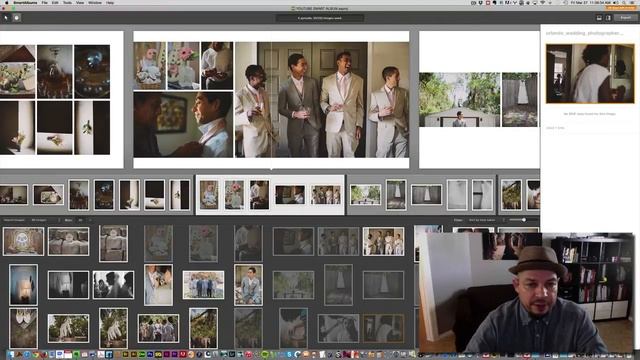Open the SmartAlbums application menu
The height and width of the screenshot is (360, 640).
coord(25,2)
